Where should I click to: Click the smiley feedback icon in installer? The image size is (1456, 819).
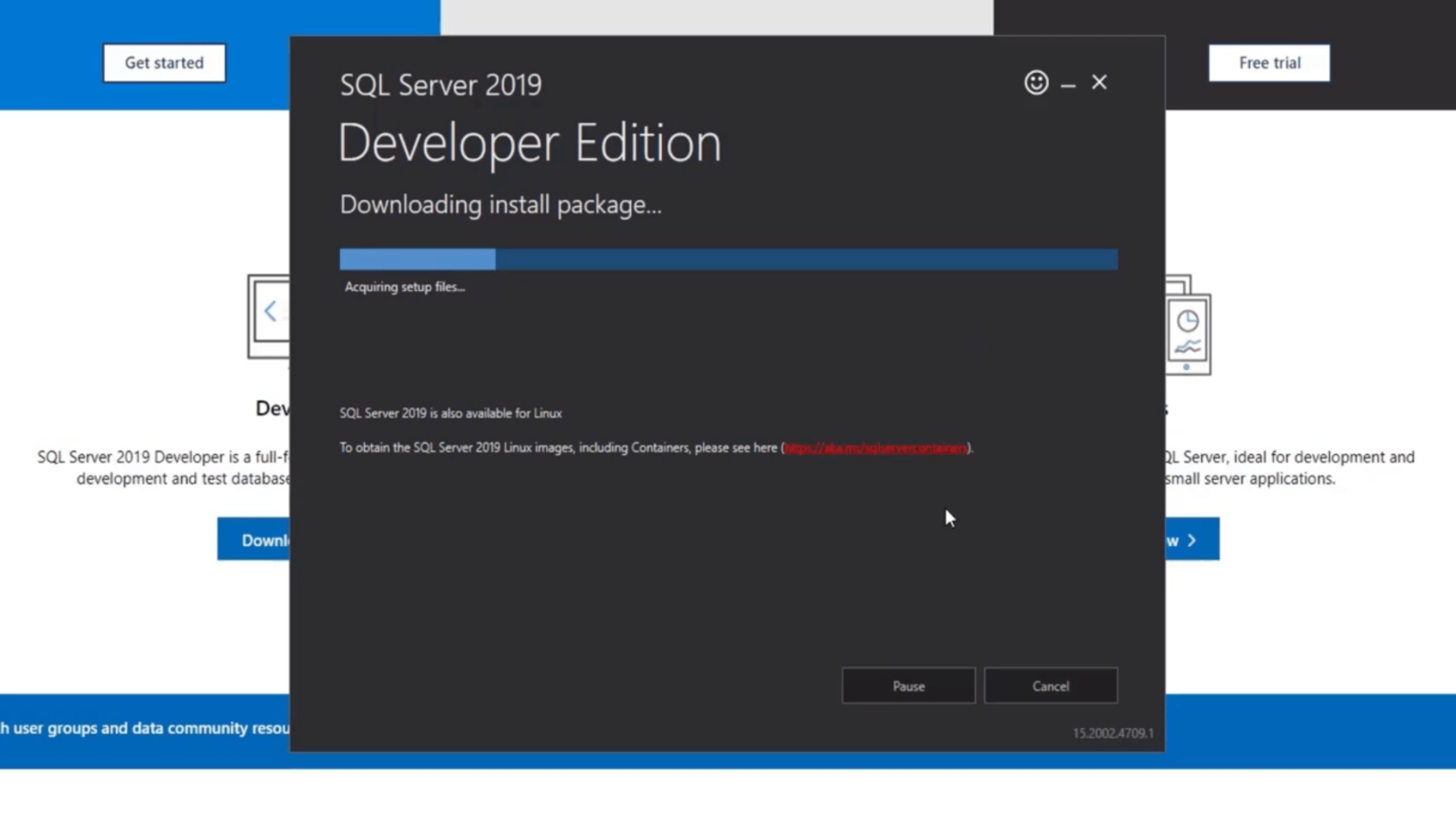pyautogui.click(x=1036, y=82)
